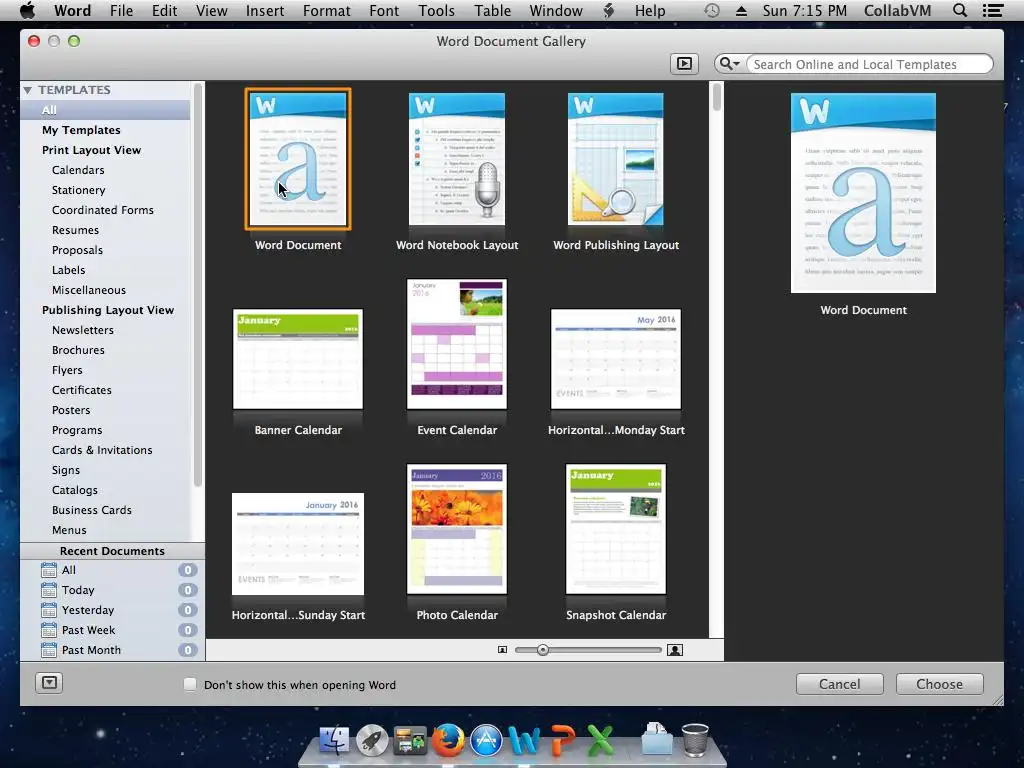Select the Snapshot Calendar template
Image resolution: width=1024 pixels, height=768 pixels.
(616, 529)
